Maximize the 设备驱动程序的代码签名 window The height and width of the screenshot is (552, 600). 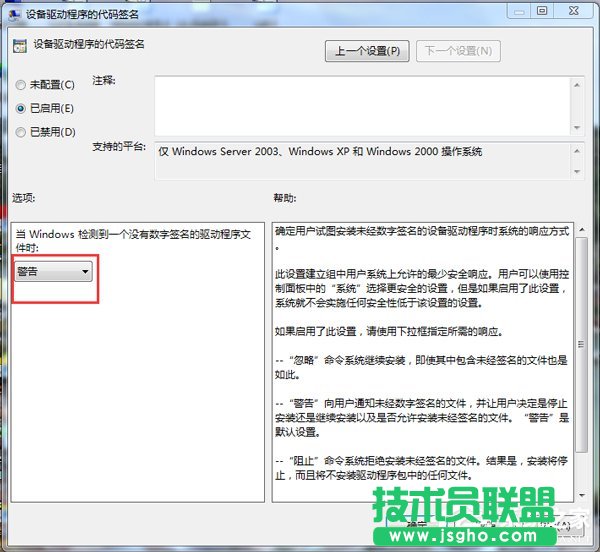542,11
